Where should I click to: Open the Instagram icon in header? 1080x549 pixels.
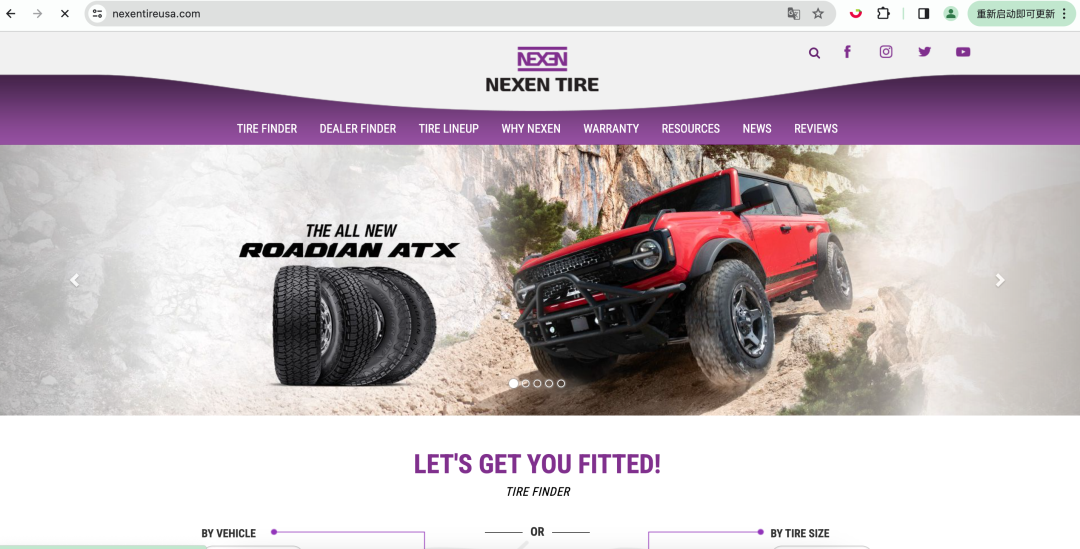click(x=886, y=52)
